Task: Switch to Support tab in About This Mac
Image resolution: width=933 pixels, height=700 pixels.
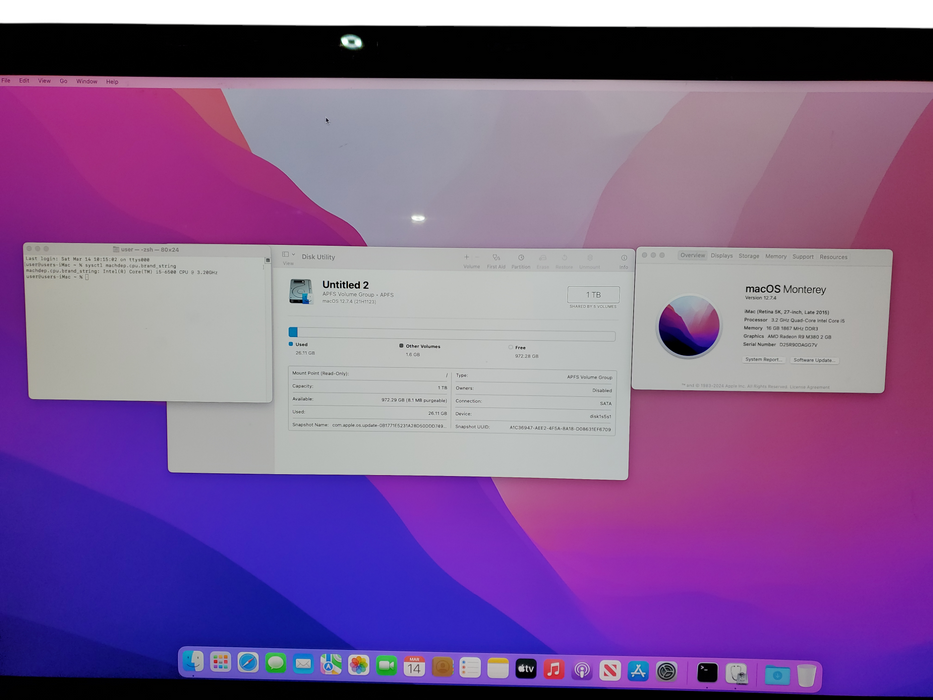Action: (803, 257)
